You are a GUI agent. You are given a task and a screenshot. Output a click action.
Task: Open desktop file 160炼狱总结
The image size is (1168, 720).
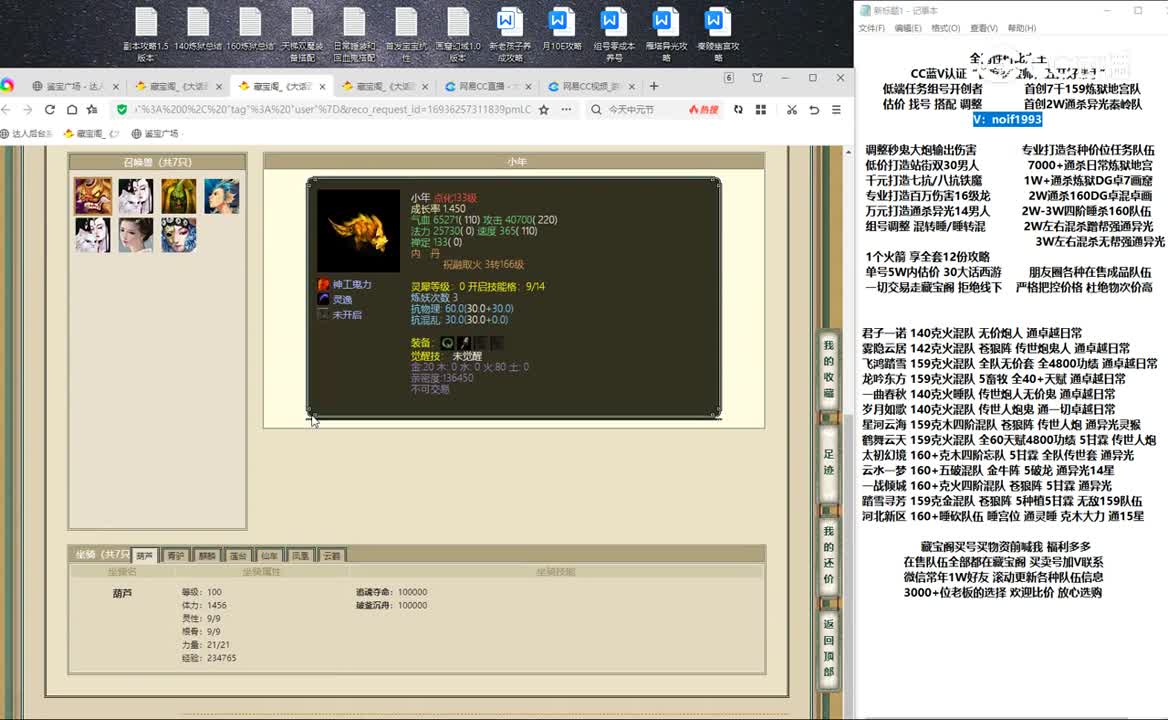(250, 30)
